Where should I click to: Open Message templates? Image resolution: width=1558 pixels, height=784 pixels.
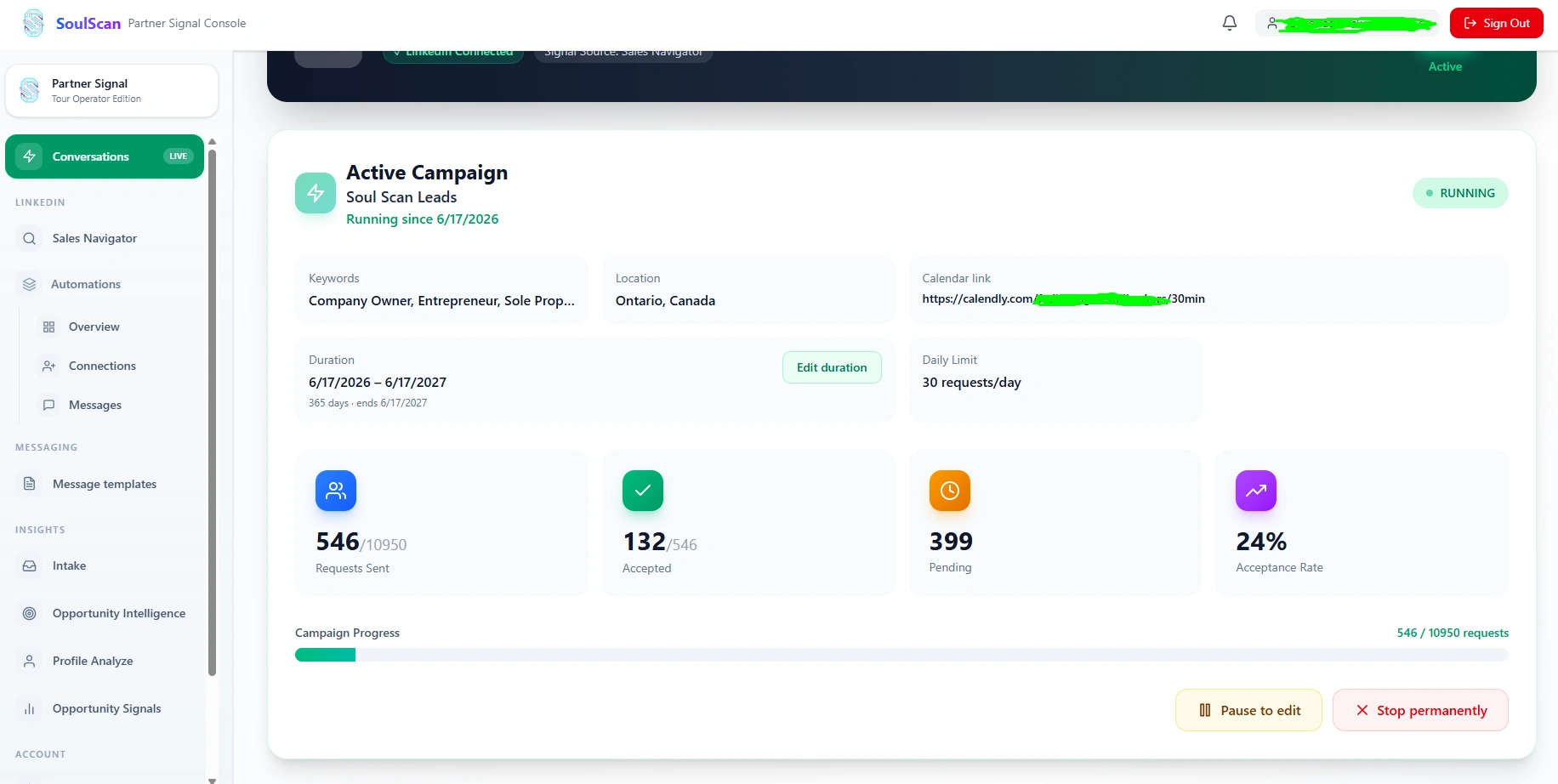(x=105, y=484)
